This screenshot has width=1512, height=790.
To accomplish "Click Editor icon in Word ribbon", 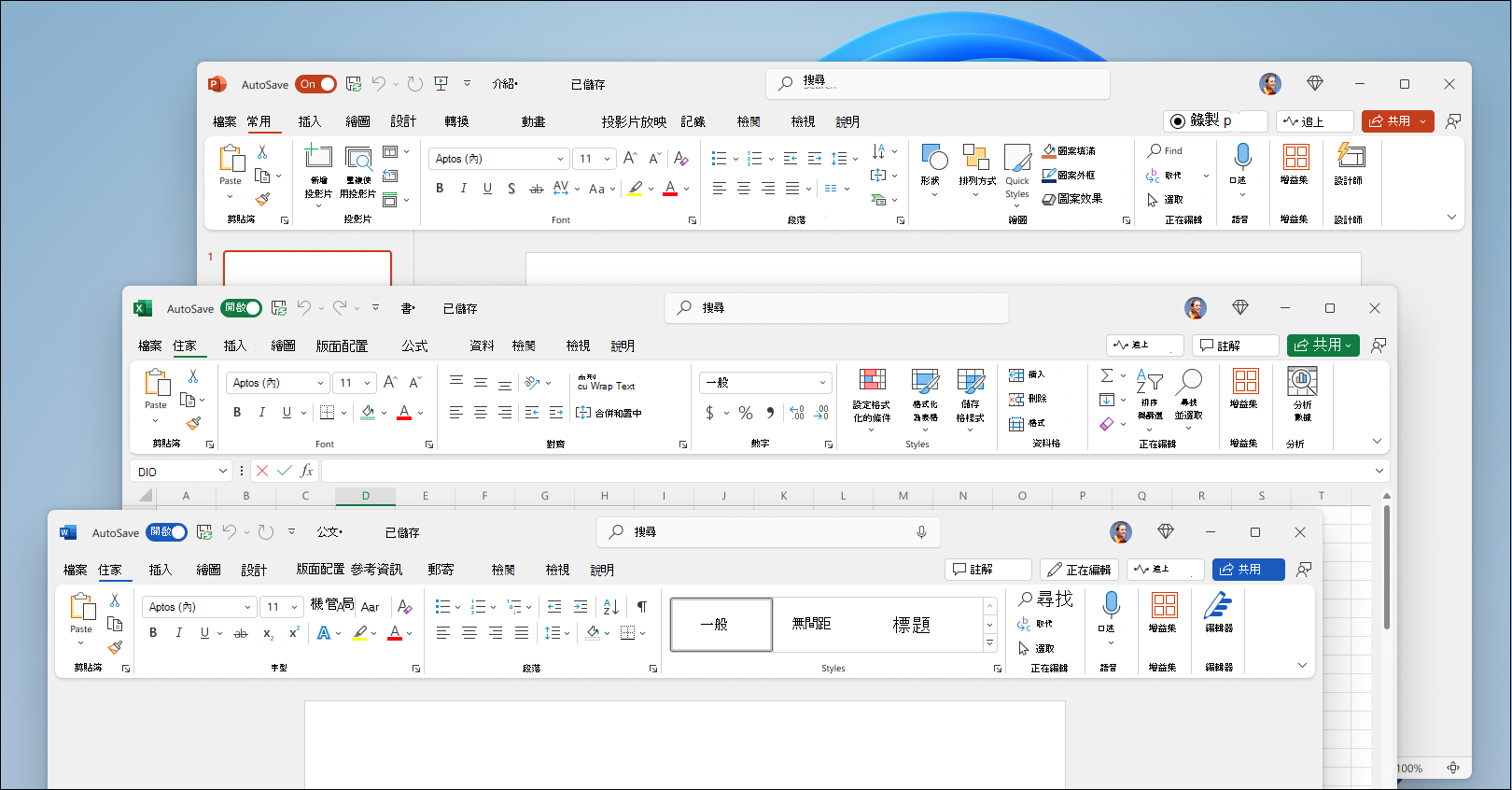I will click(x=1218, y=605).
